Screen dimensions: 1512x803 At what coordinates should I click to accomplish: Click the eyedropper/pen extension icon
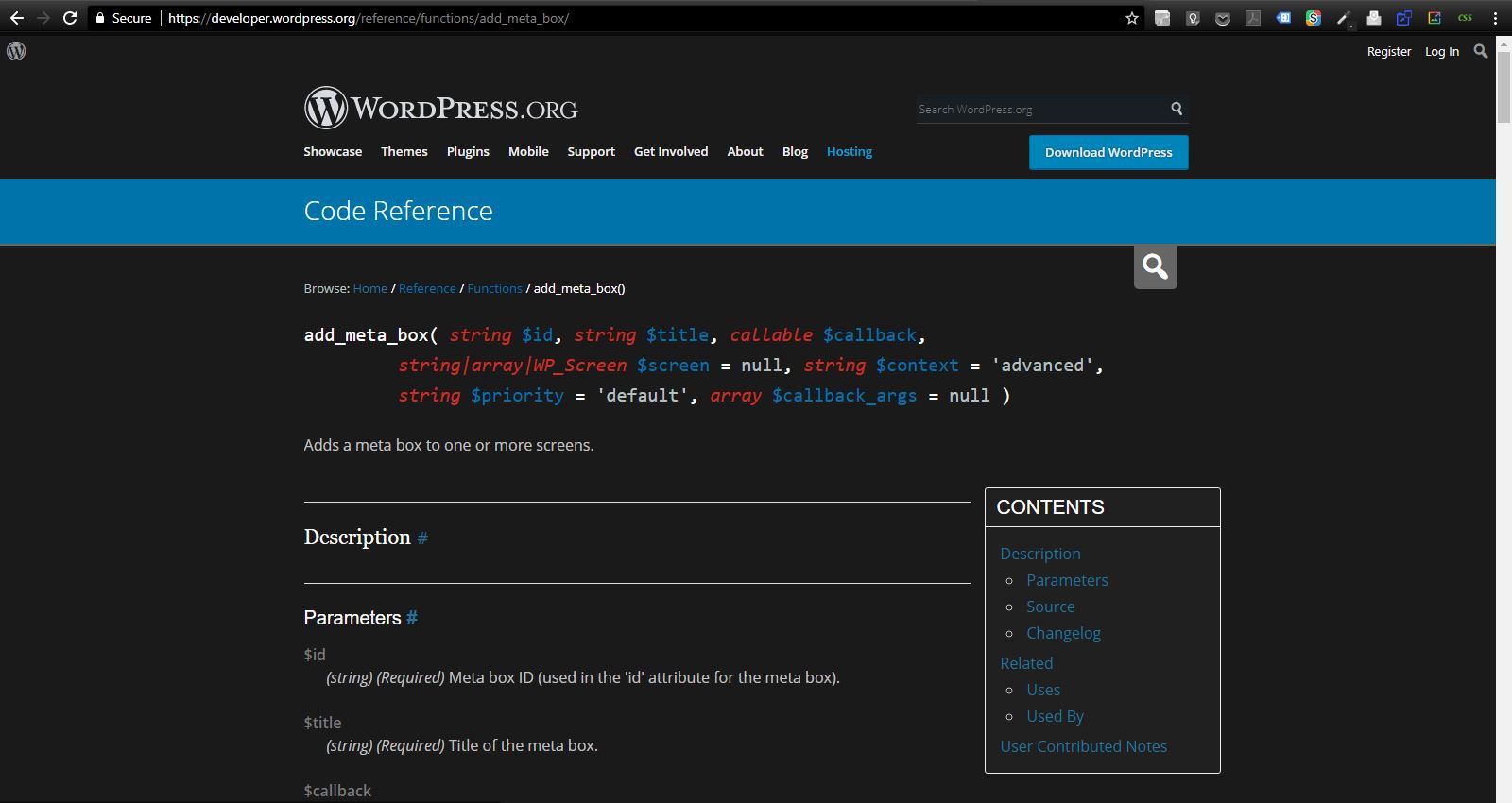(x=1344, y=18)
